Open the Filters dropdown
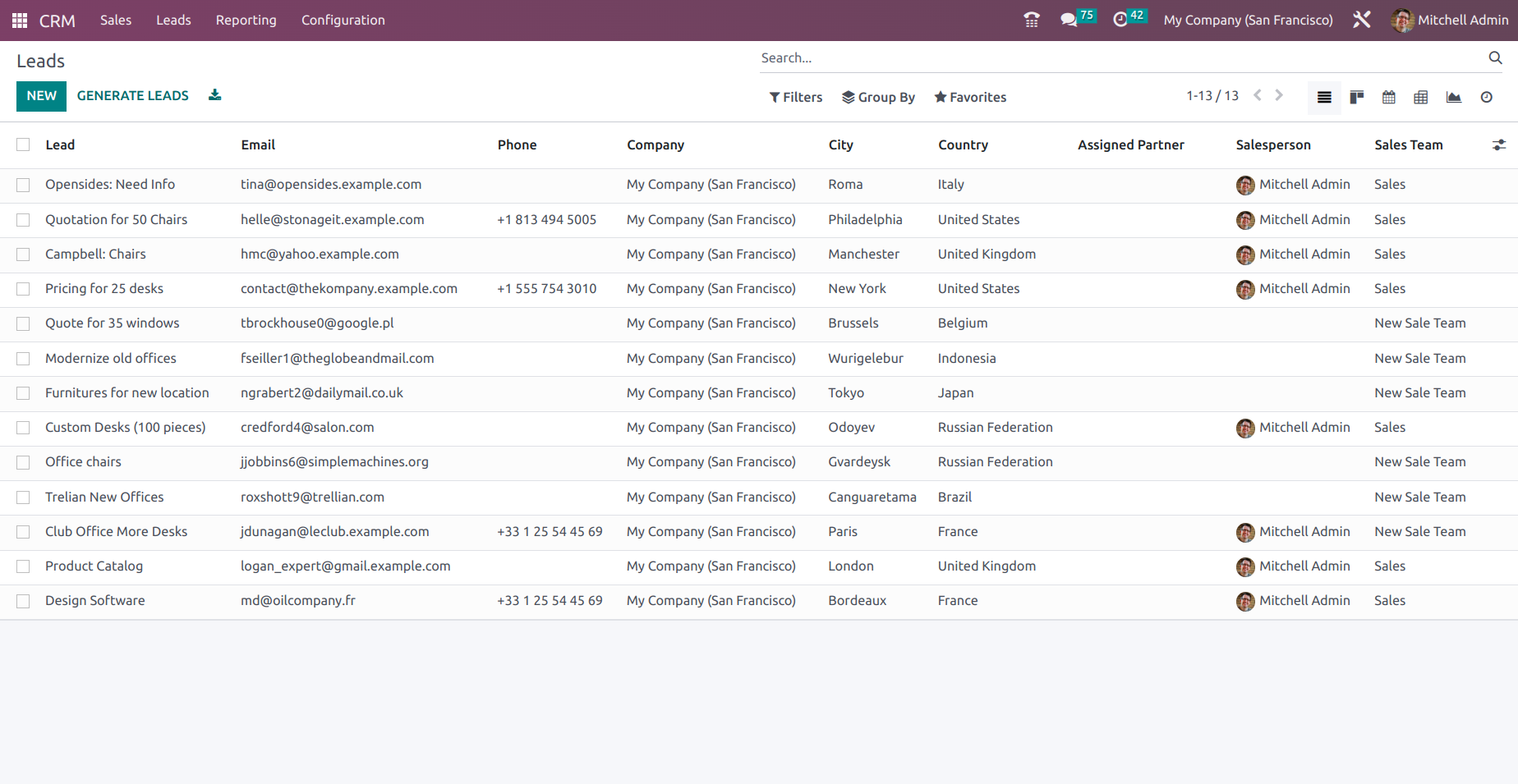This screenshot has height=784, width=1518. pos(795,97)
